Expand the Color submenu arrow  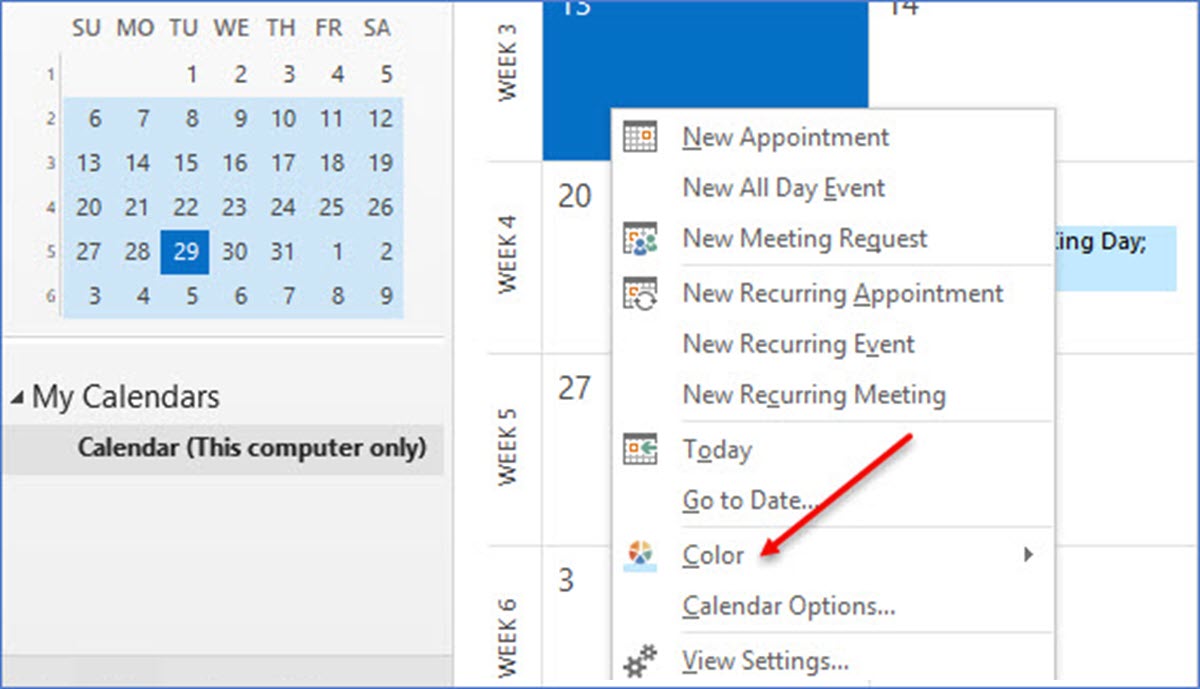coord(1031,555)
